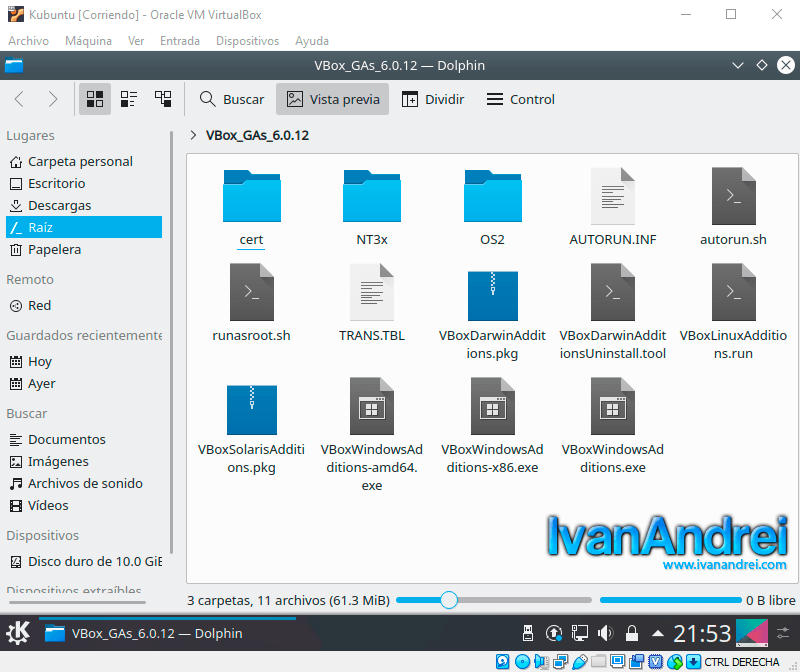This screenshot has height=672, width=800.
Task: Expand hidden system tray icons arrow
Action: point(658,634)
